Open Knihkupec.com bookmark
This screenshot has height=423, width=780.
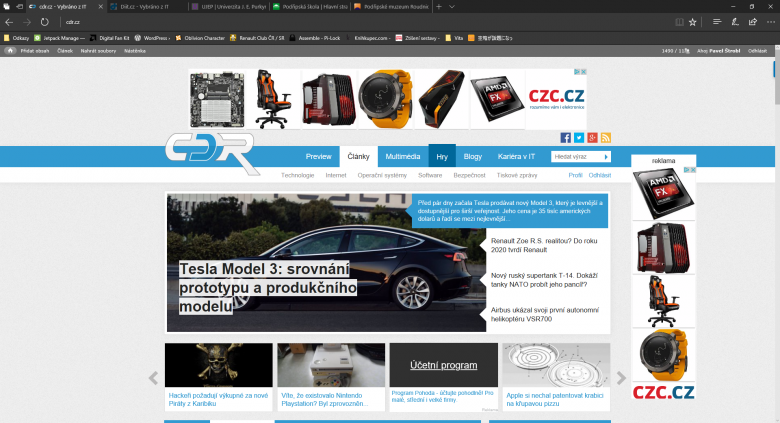point(369,38)
